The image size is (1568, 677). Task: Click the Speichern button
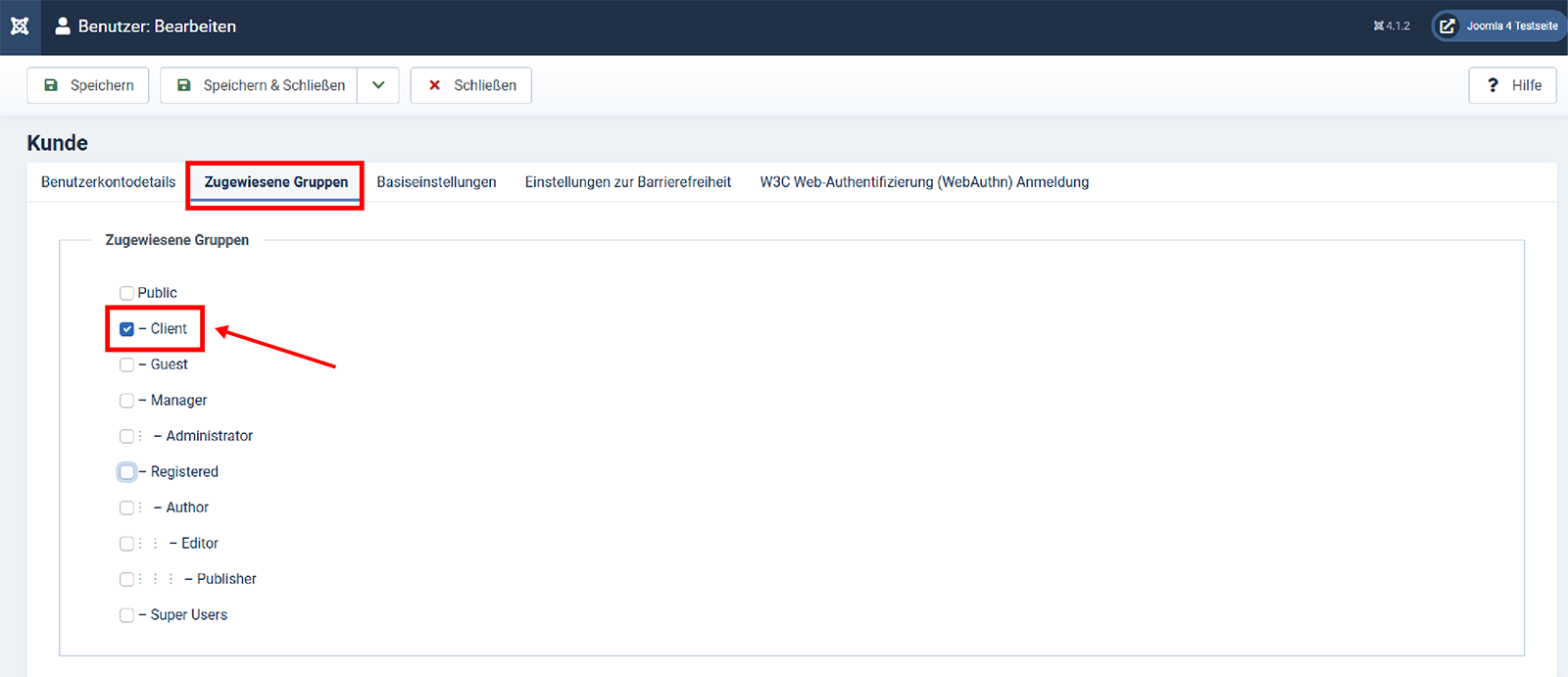88,85
